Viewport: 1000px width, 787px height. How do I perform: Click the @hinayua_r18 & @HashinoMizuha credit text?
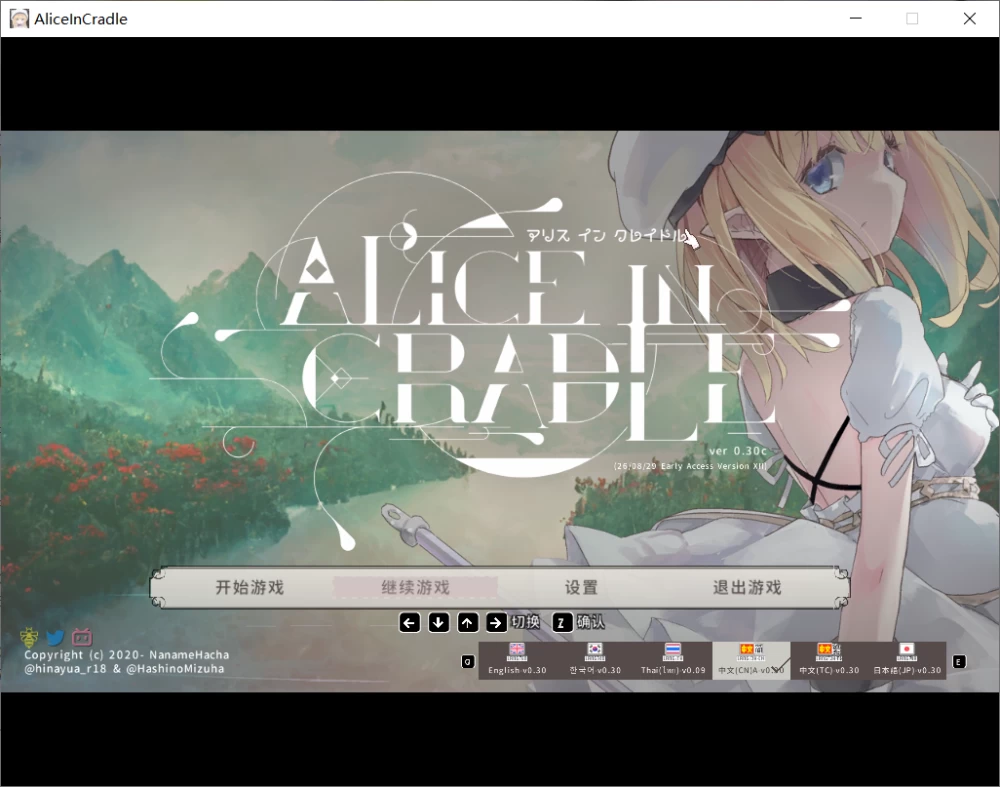click(x=124, y=669)
